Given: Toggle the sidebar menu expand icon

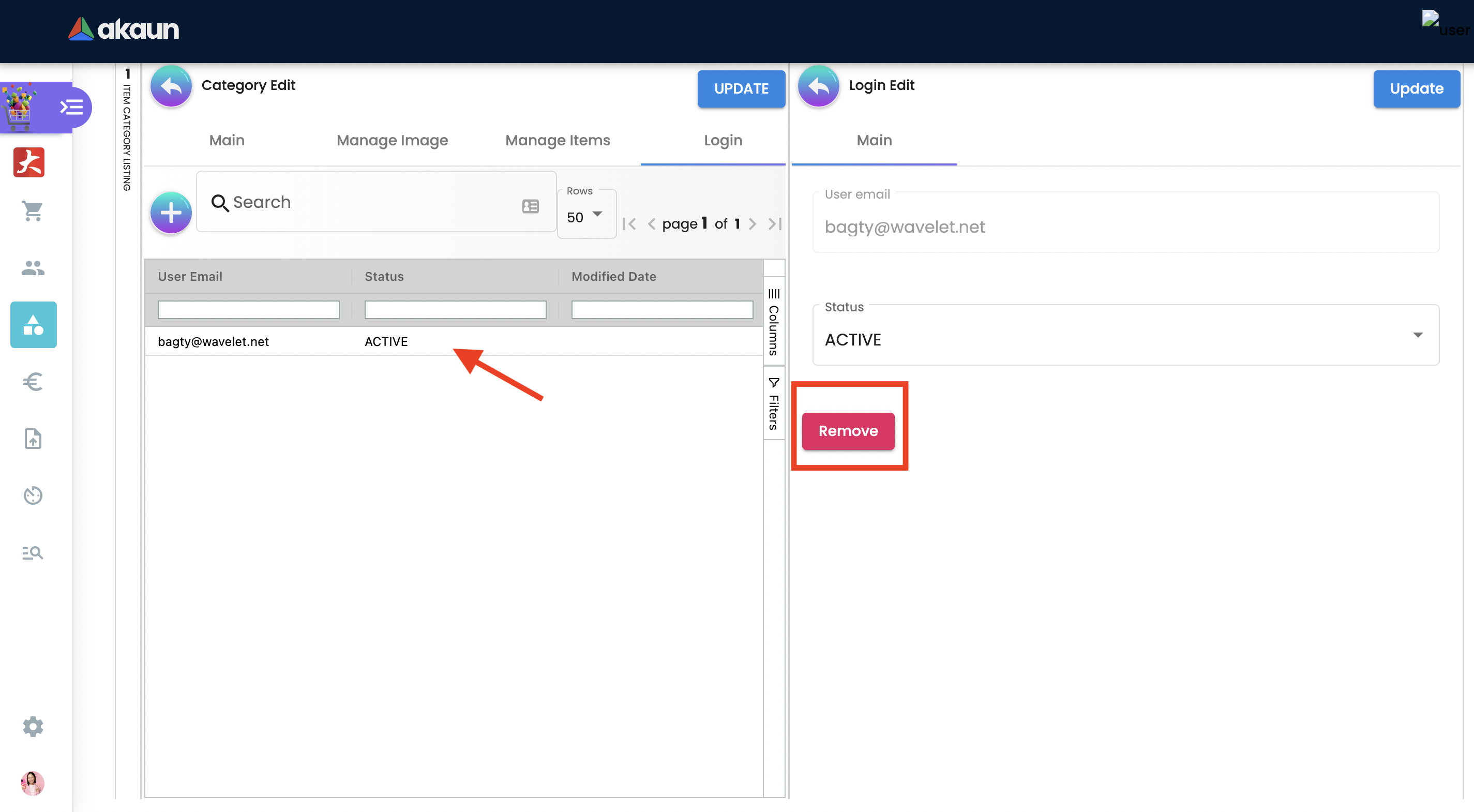Looking at the screenshot, I should tap(72, 107).
